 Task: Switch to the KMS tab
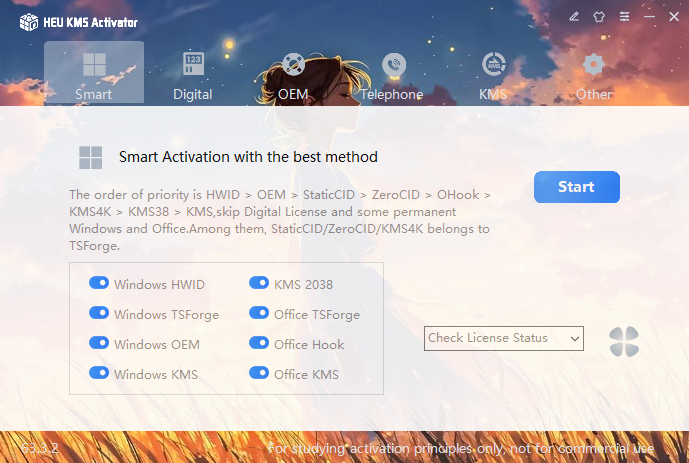point(493,76)
